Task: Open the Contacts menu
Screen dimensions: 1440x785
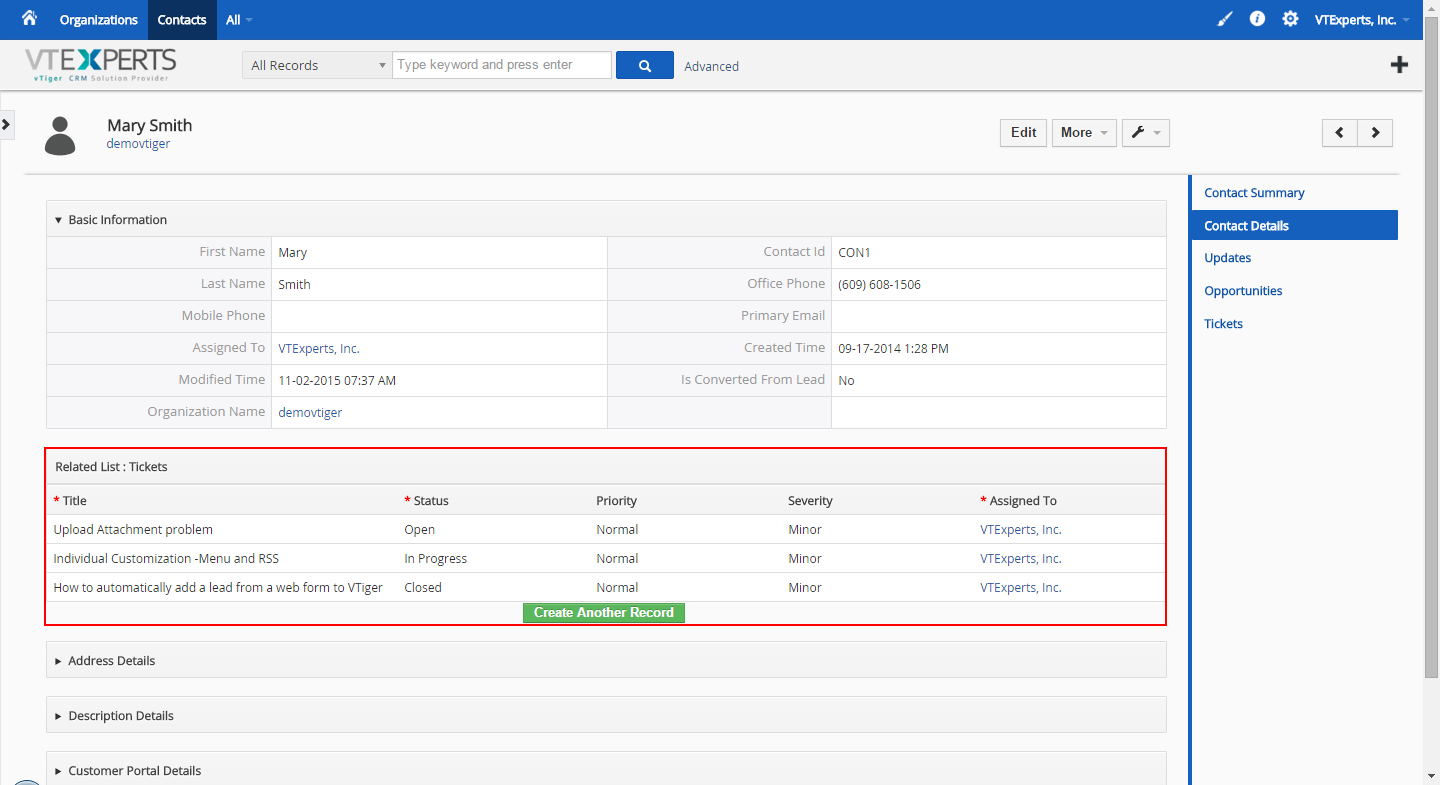Action: (x=182, y=20)
